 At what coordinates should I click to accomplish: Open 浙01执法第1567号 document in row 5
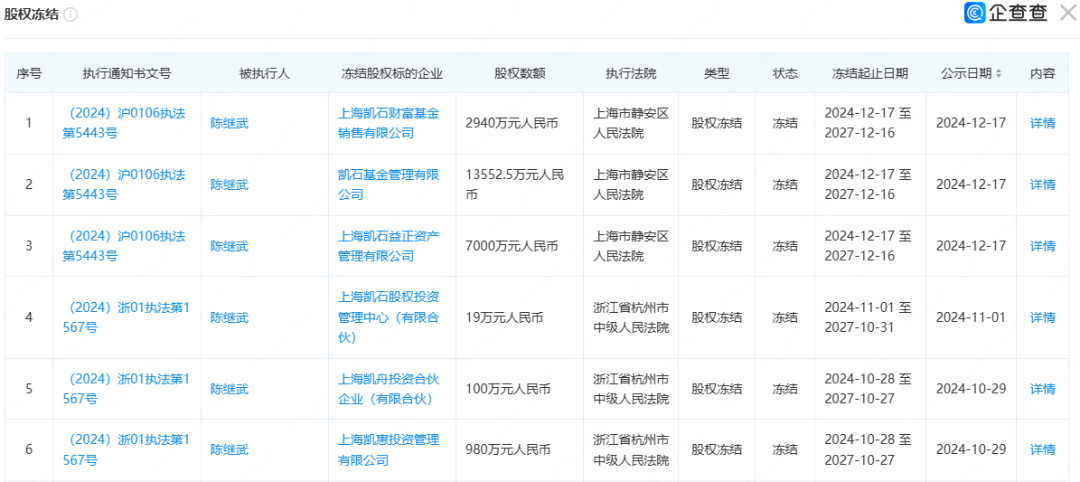coord(125,389)
